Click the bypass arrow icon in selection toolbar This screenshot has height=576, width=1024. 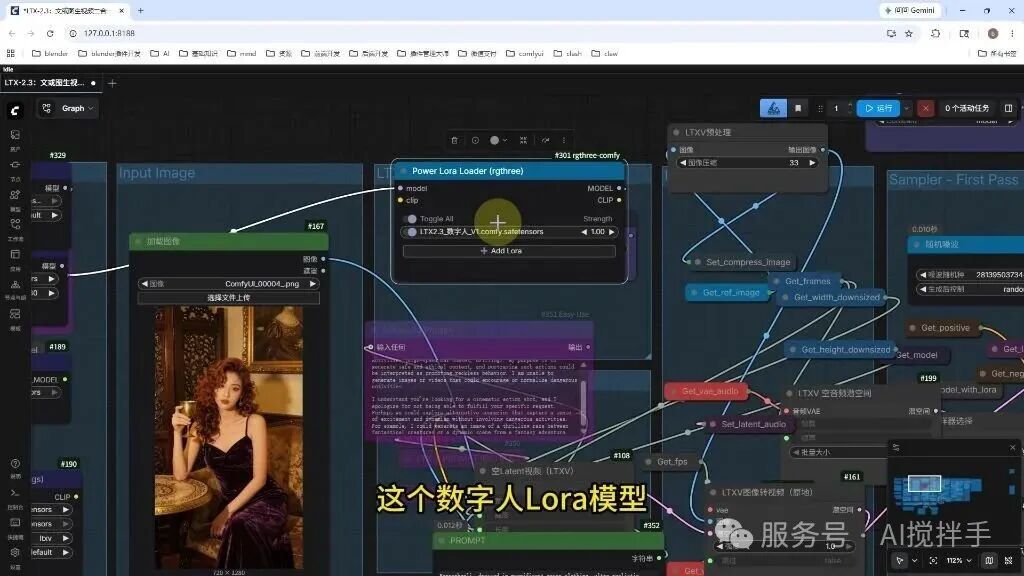tap(545, 140)
